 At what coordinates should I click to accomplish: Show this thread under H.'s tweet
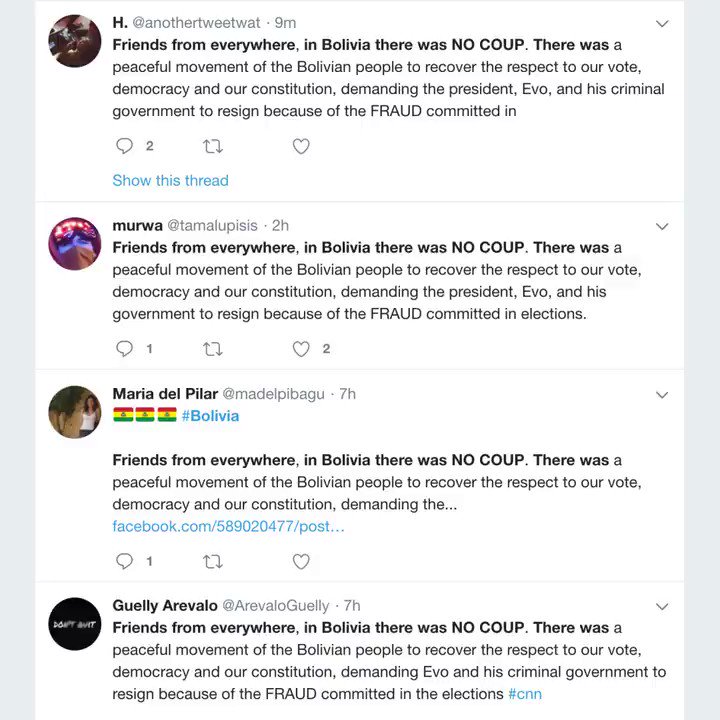(170, 180)
